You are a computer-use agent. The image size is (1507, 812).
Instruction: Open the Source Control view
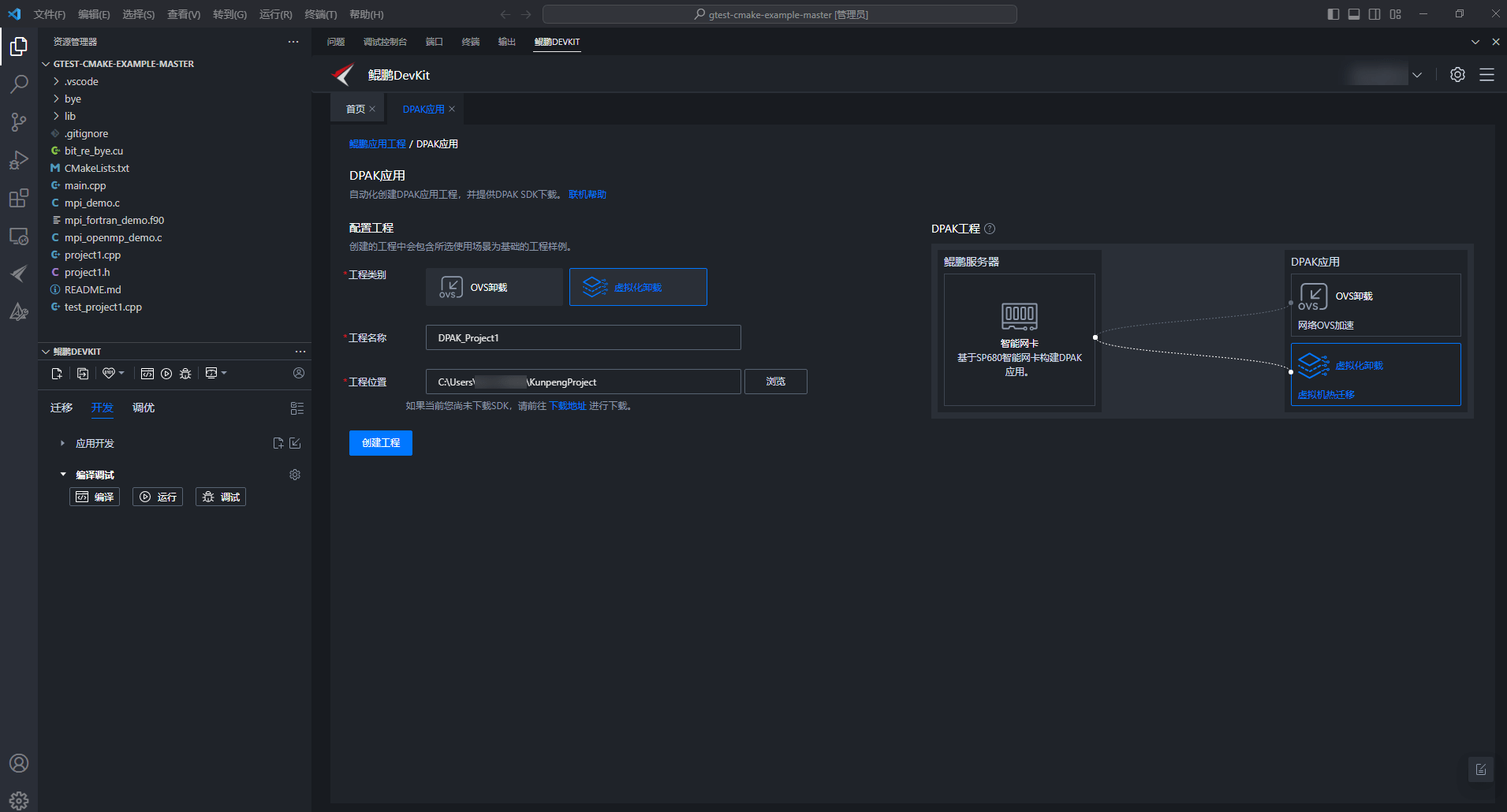click(19, 121)
